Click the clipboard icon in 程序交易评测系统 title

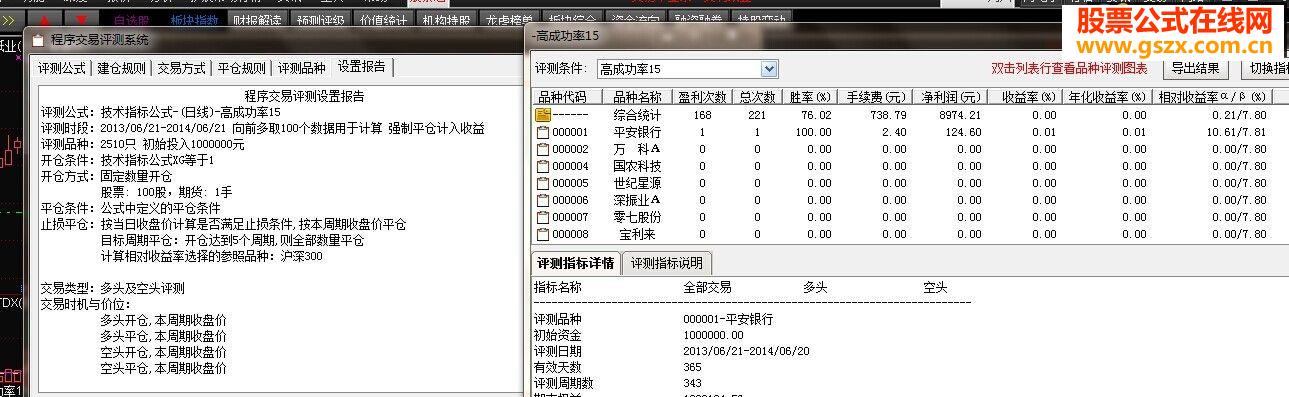(38, 41)
